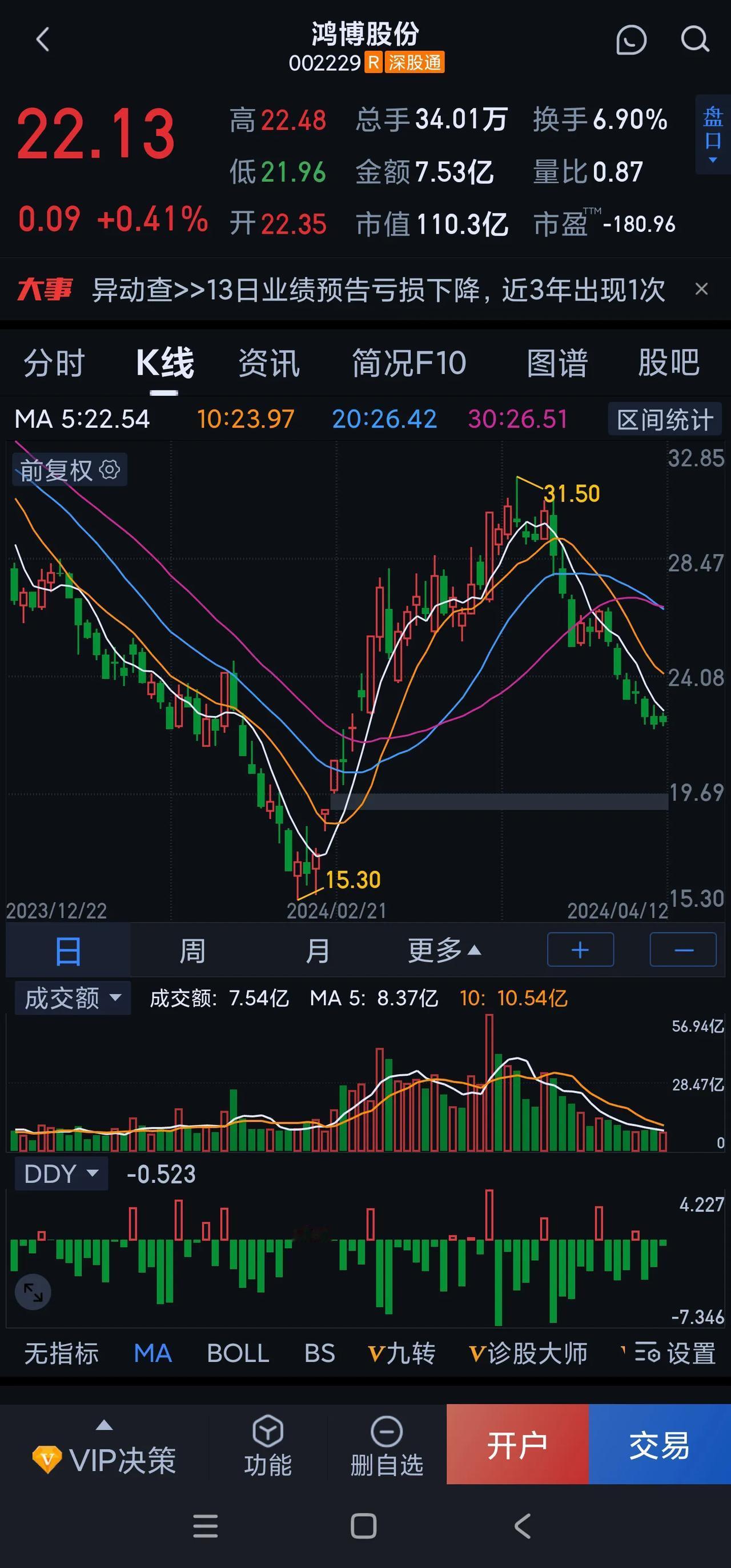Tap the 大事 label icon

coord(45,289)
